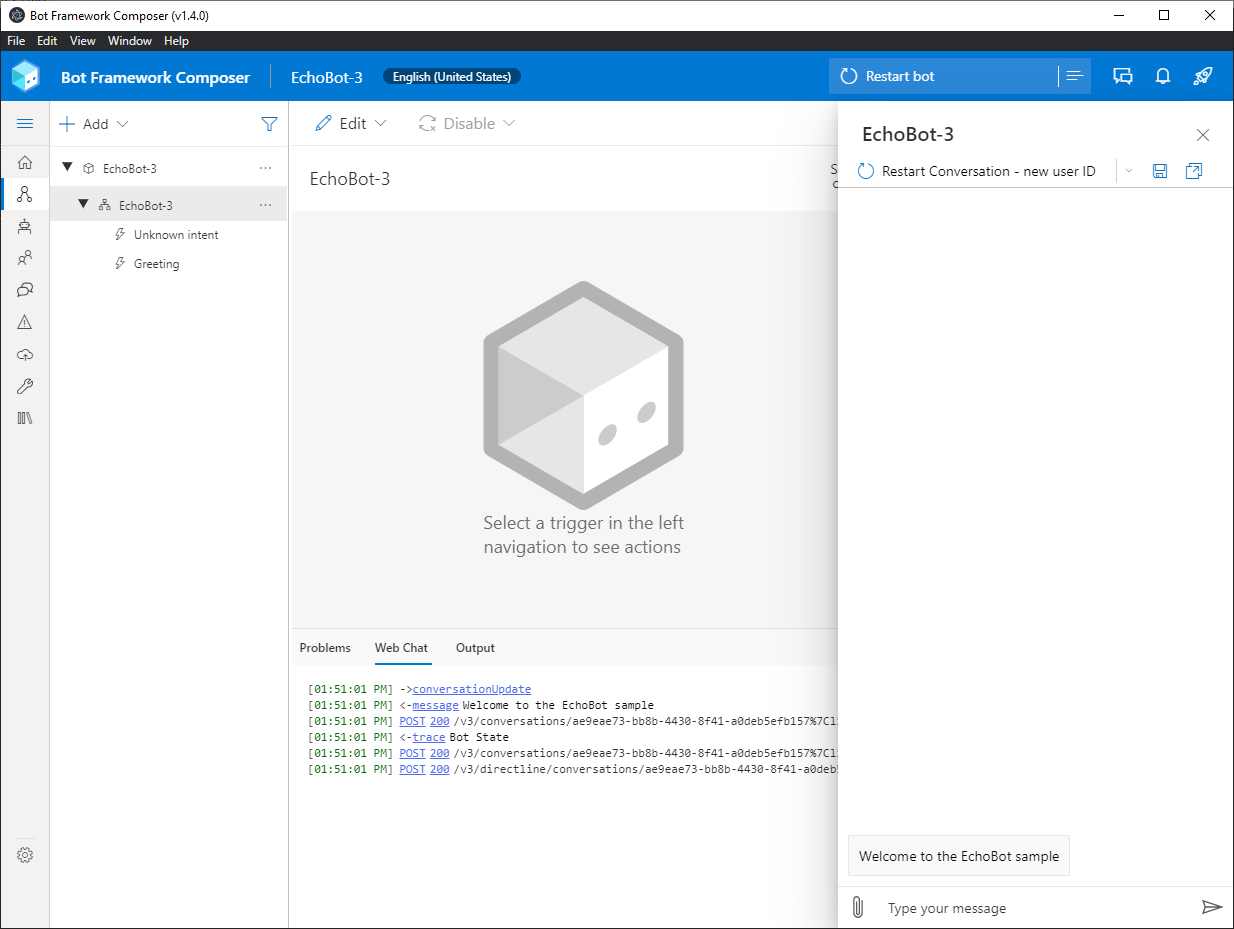Viewport: 1234px width, 929px height.
Task: Open more options for root EchoBot-3 project
Action: [x=265, y=168]
